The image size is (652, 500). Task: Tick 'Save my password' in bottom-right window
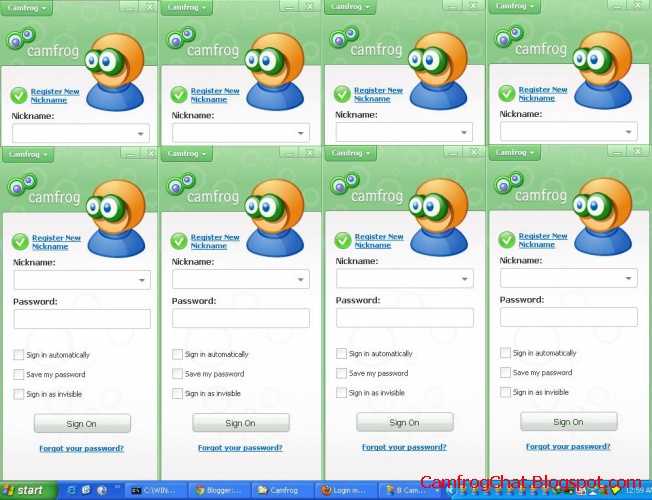point(505,372)
